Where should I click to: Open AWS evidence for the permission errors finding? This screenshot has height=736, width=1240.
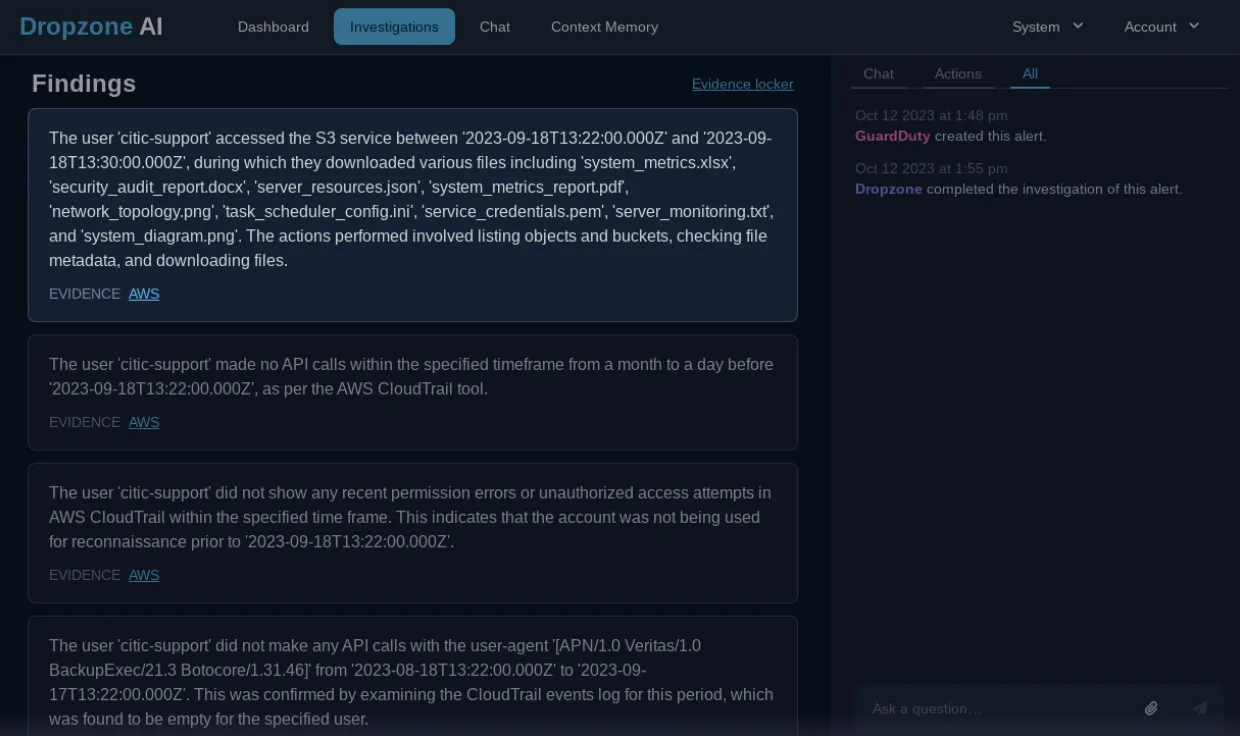tap(144, 575)
